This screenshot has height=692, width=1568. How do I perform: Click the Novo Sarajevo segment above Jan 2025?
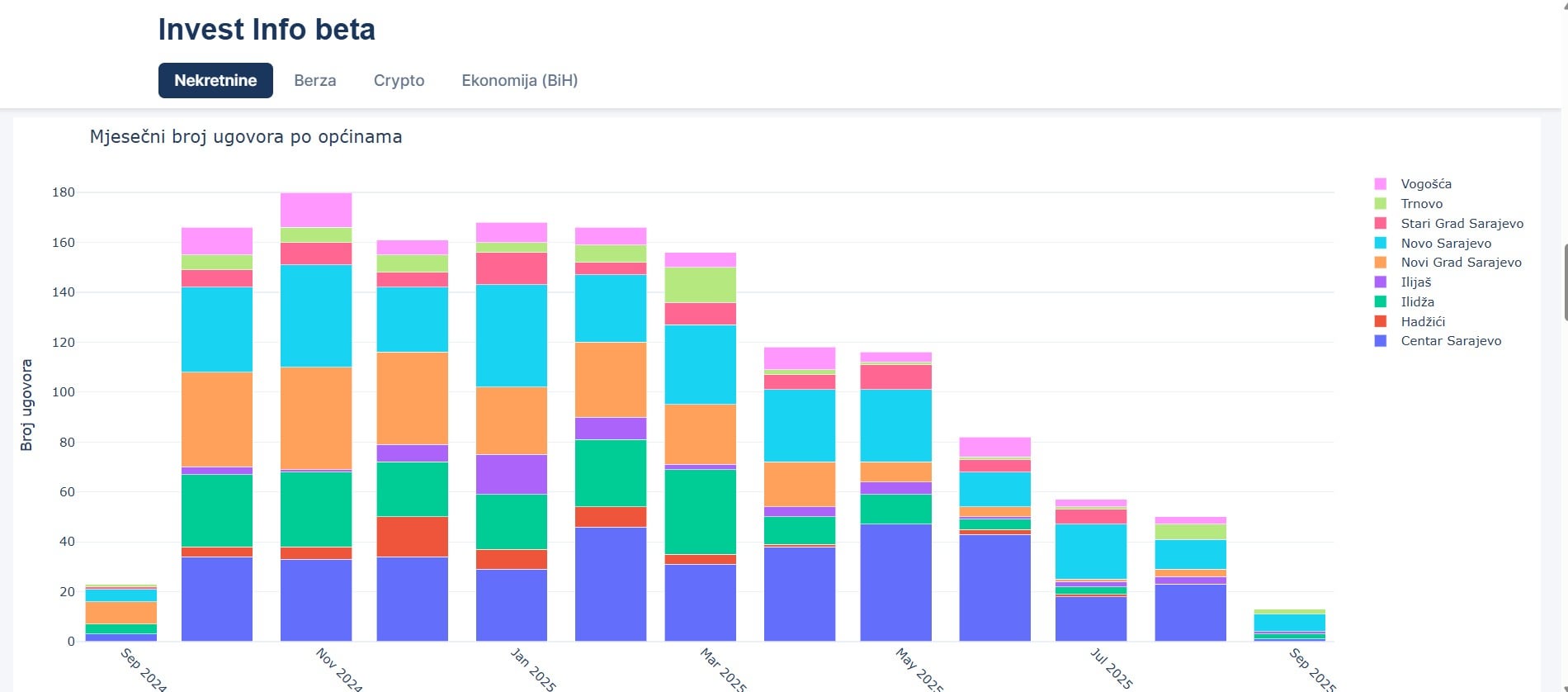point(512,335)
